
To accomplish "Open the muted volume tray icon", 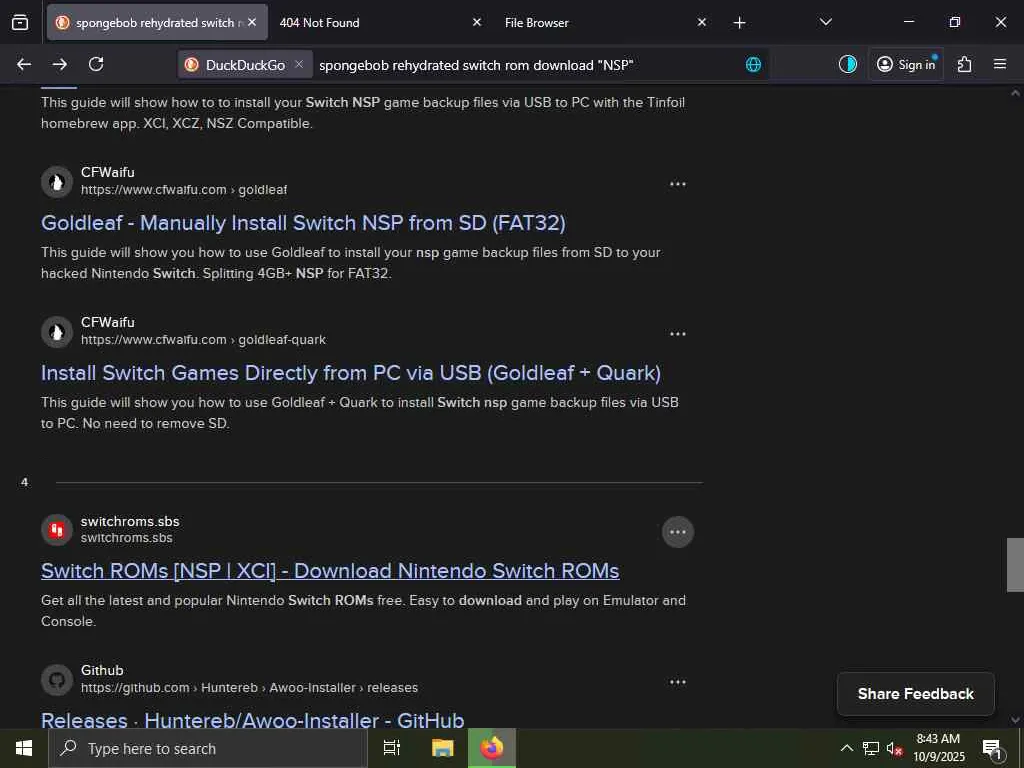I will [x=894, y=748].
